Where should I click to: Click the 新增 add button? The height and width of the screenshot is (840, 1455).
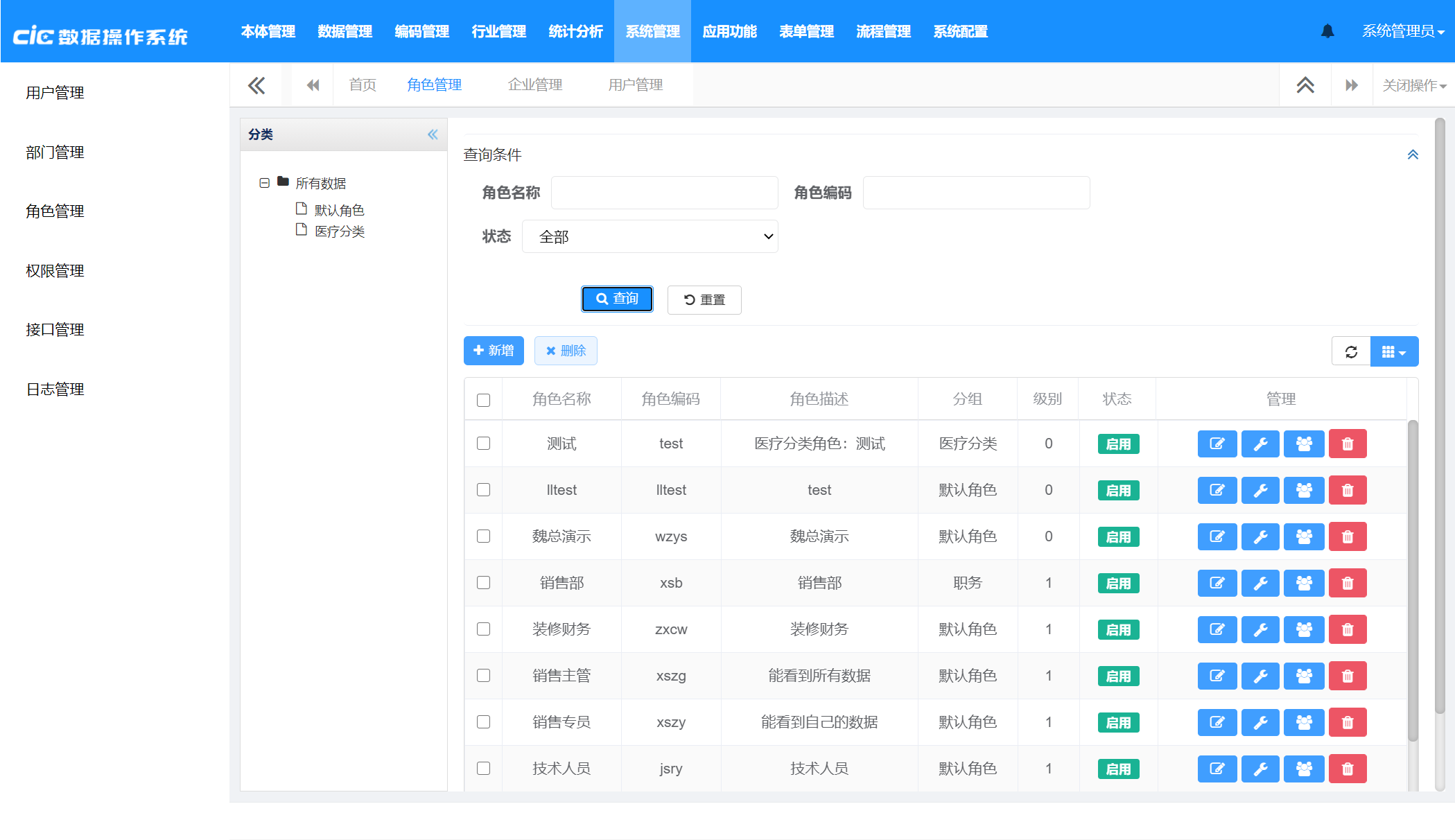494,351
